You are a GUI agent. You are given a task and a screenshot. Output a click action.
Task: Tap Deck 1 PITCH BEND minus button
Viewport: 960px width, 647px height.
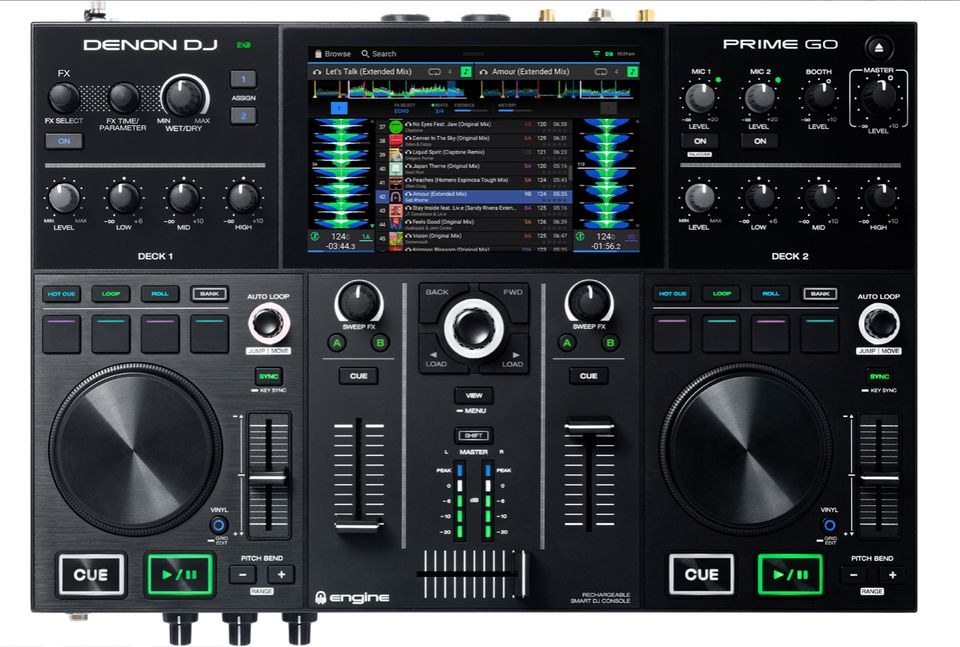(243, 575)
